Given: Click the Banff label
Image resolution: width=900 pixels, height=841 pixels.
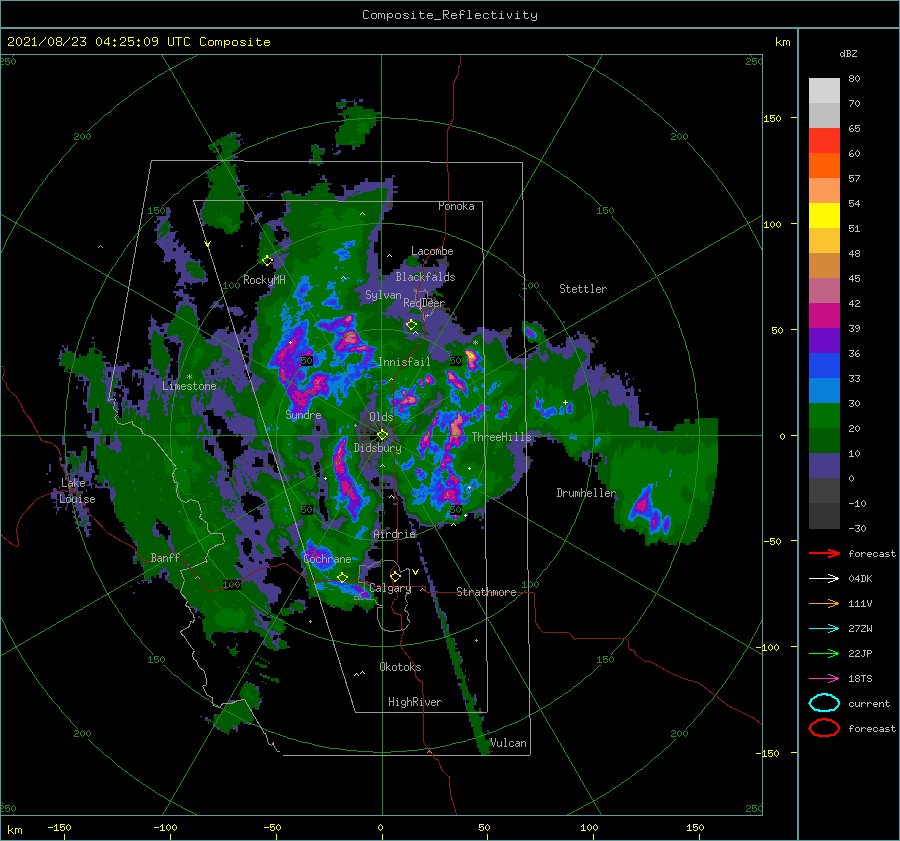Looking at the screenshot, I should (x=165, y=557).
